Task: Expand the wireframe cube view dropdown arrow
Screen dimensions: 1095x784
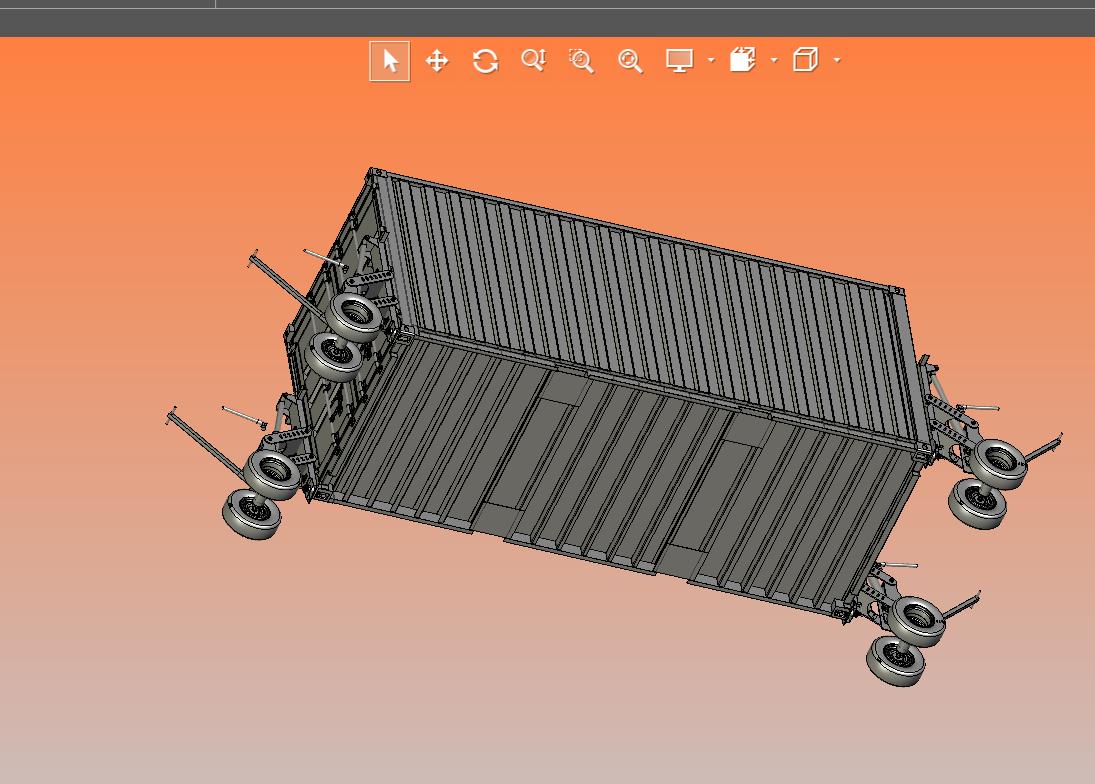Action: [x=837, y=60]
